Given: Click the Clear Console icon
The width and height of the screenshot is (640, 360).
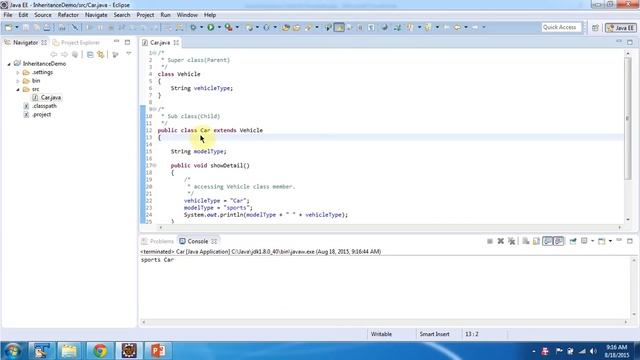Looking at the screenshot, I should pos(526,241).
